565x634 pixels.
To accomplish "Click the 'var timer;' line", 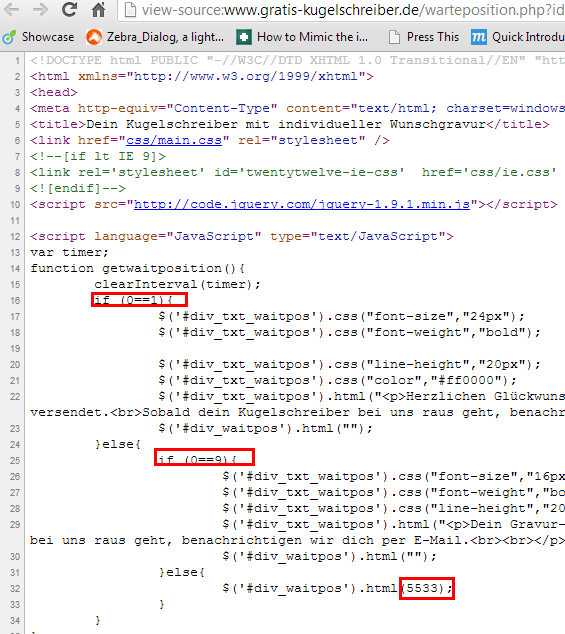I will [x=70, y=252].
